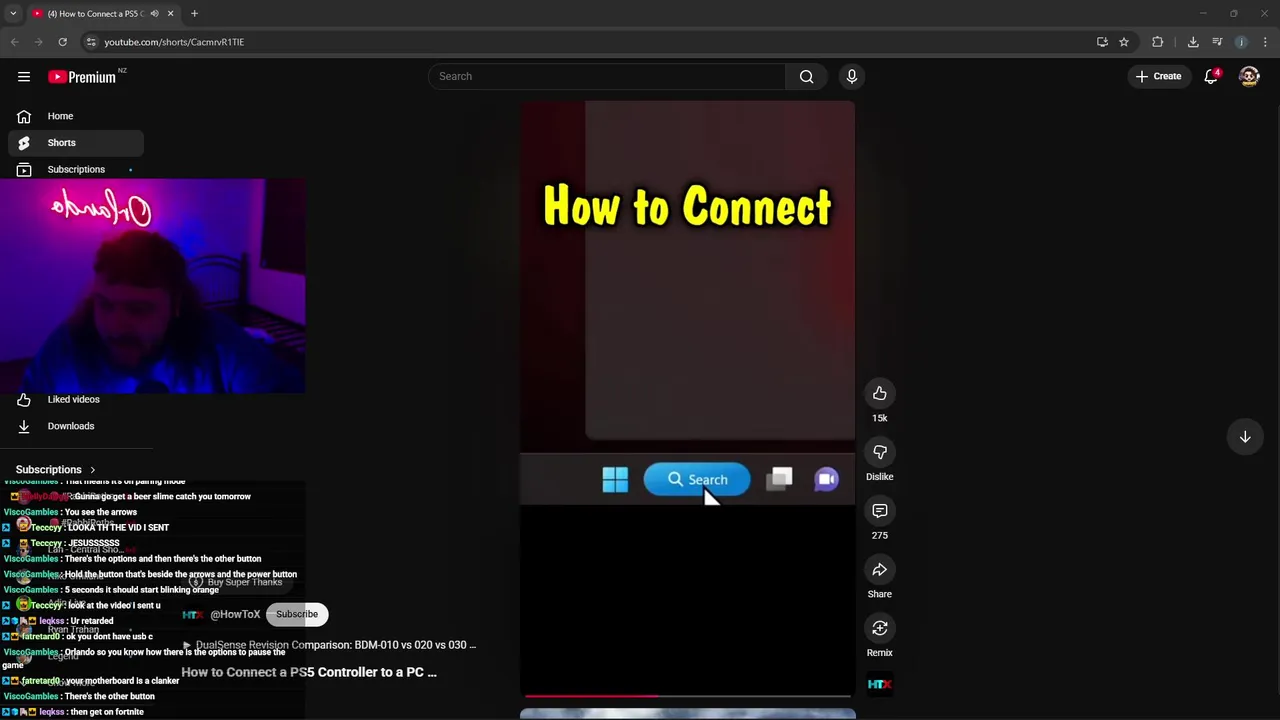Expand the Subscriptions section chevron
The height and width of the screenshot is (720, 1280).
point(92,470)
